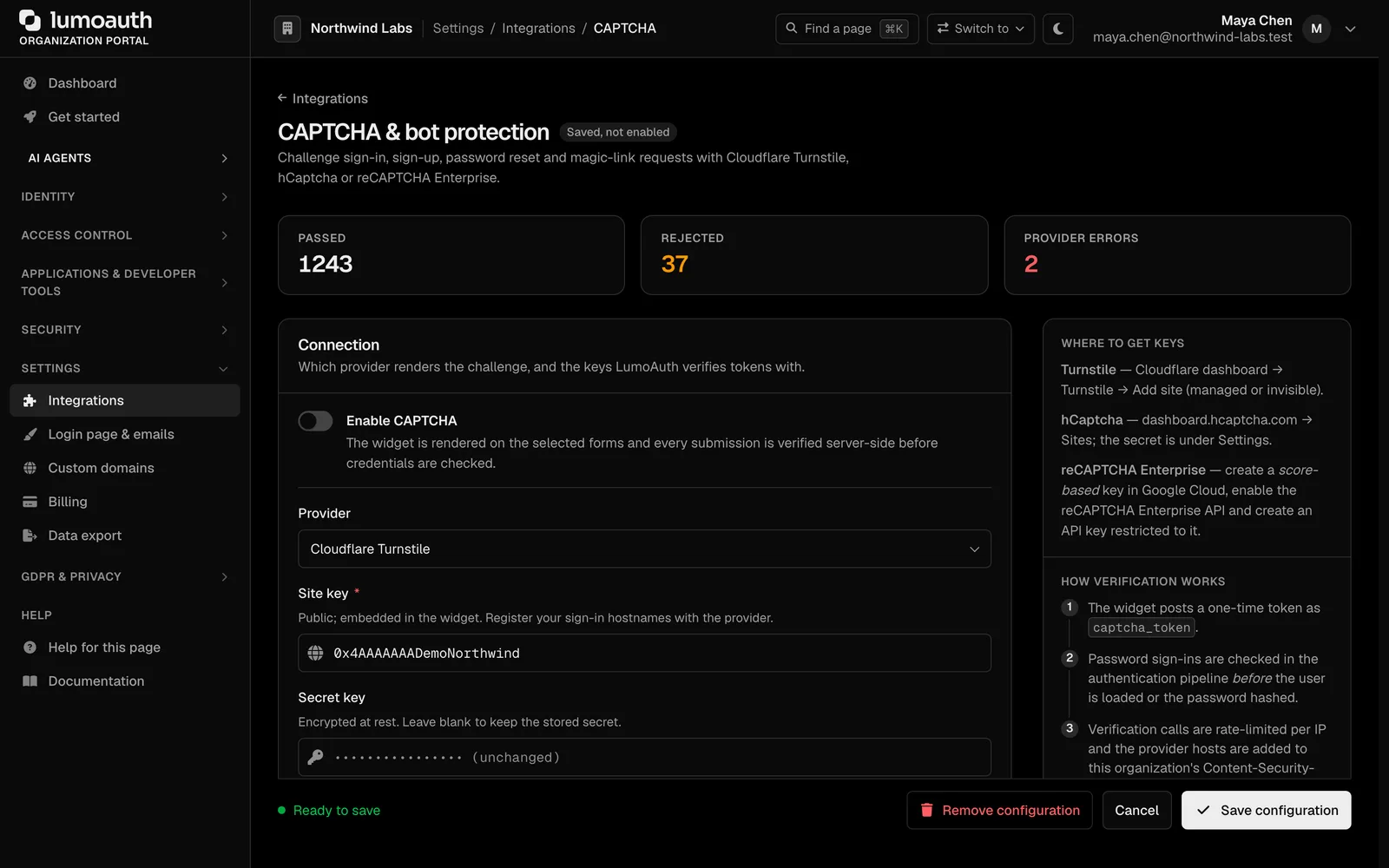Click the Site key input field

pos(644,653)
